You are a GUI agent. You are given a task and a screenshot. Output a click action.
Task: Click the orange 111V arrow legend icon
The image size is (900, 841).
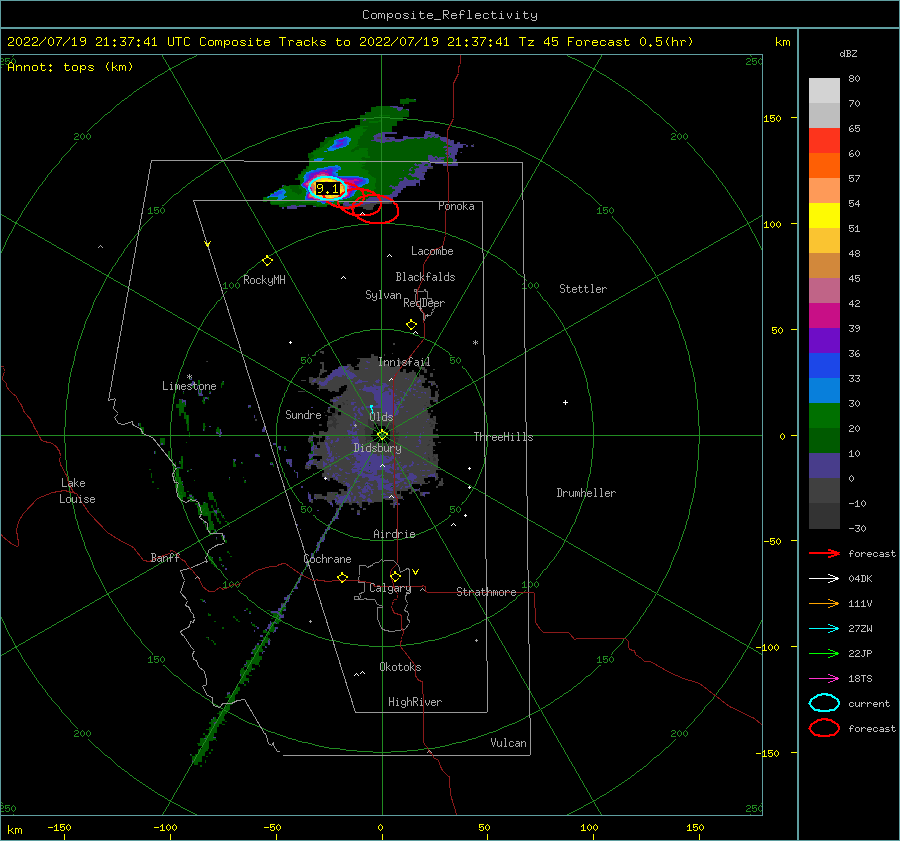824,603
